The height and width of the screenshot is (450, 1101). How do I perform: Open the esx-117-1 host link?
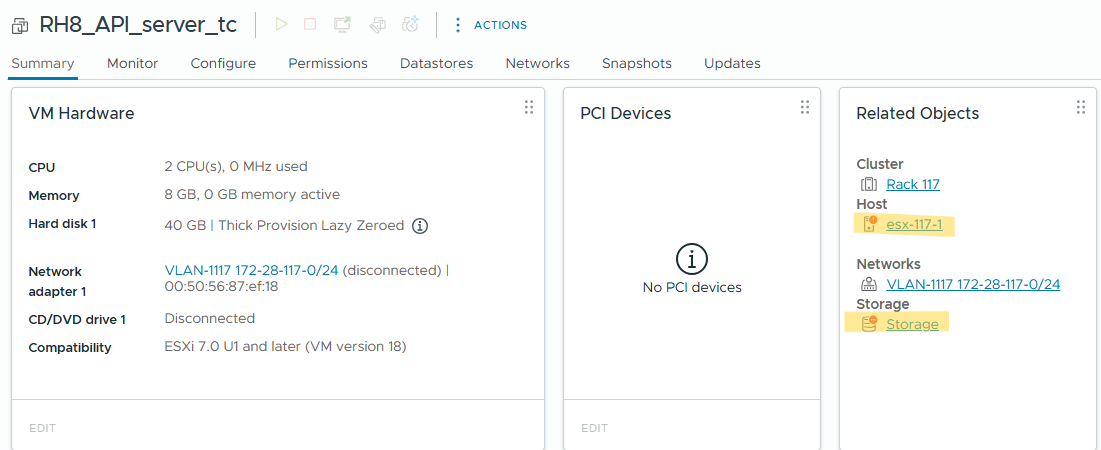tap(914, 224)
